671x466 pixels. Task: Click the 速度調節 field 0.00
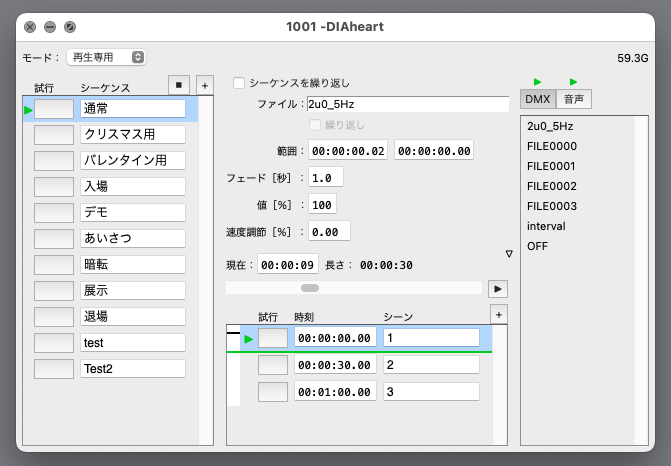pyautogui.click(x=329, y=231)
